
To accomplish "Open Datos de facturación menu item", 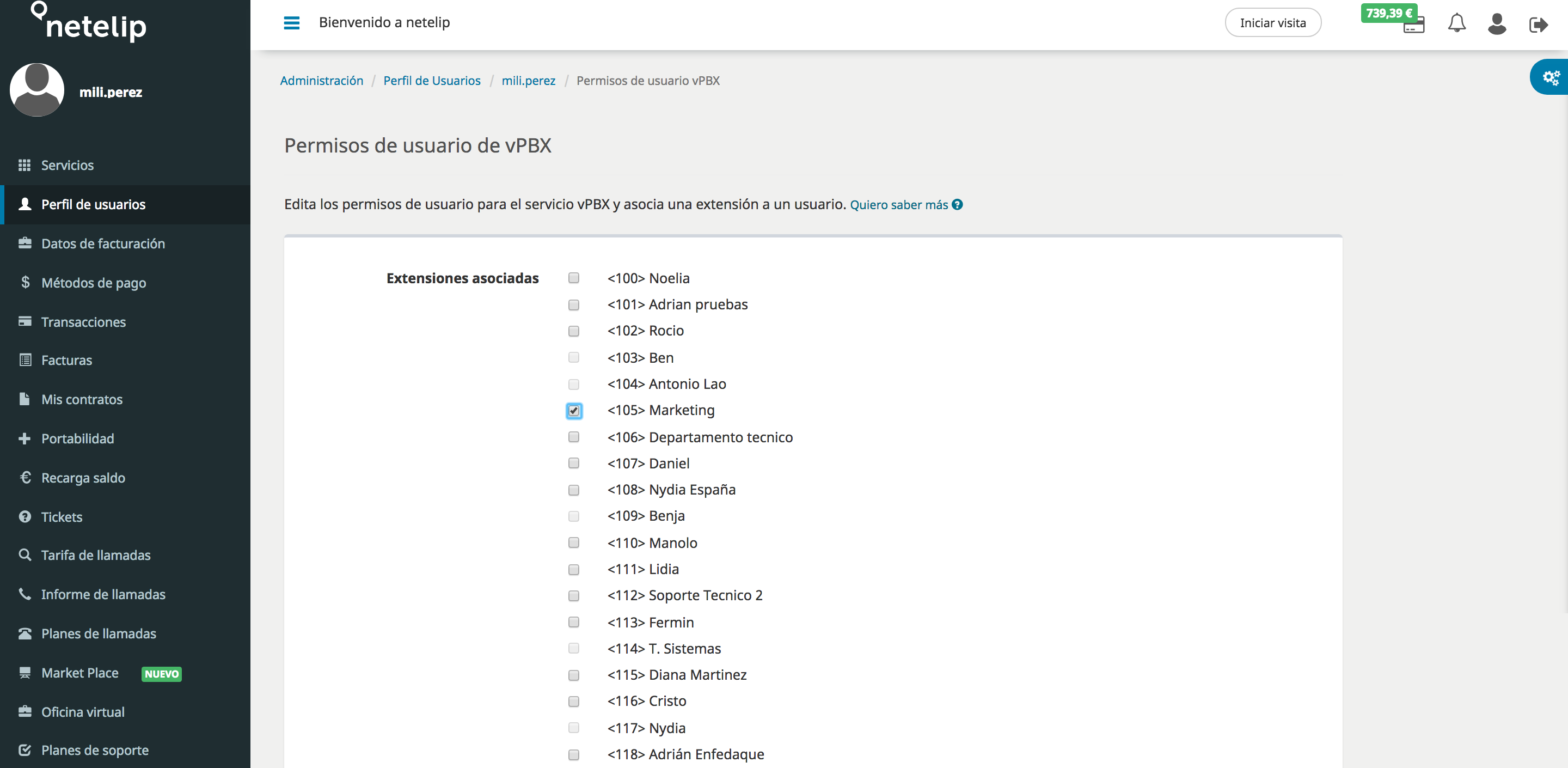I will coord(125,243).
